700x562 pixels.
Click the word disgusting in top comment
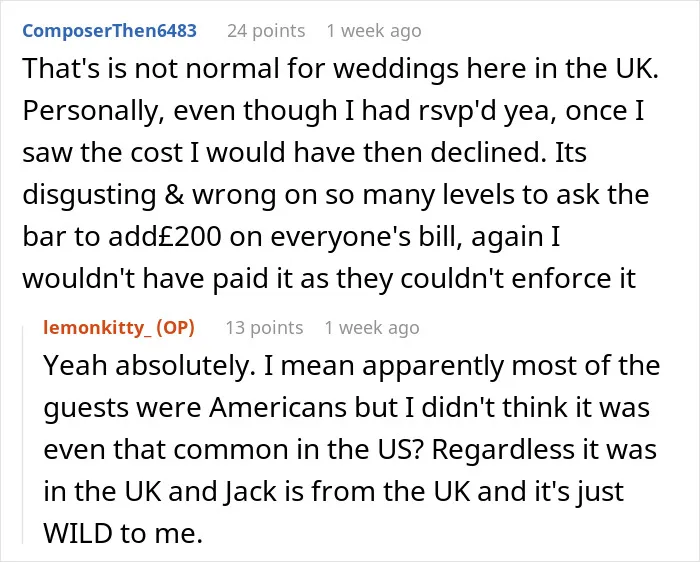[89, 196]
